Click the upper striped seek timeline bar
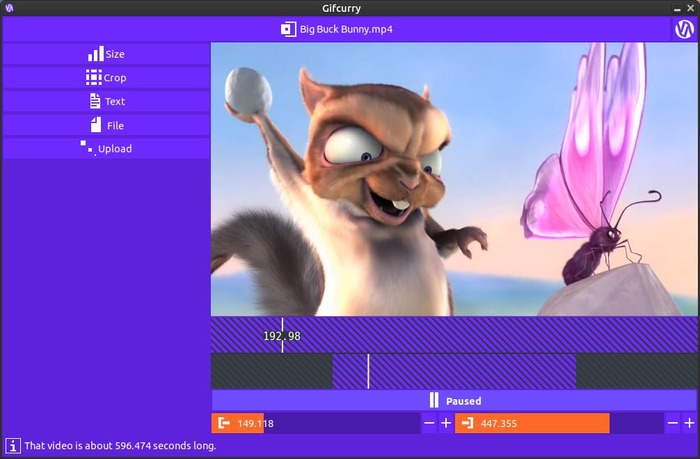The height and width of the screenshot is (459, 700). (x=454, y=335)
